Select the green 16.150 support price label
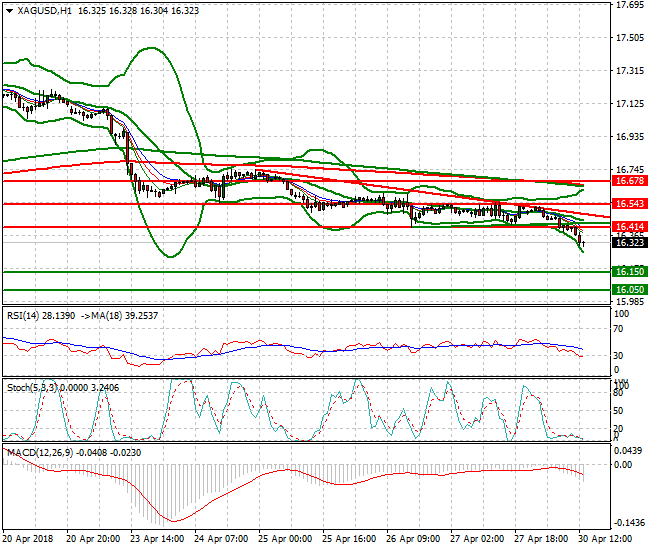 coord(627,271)
